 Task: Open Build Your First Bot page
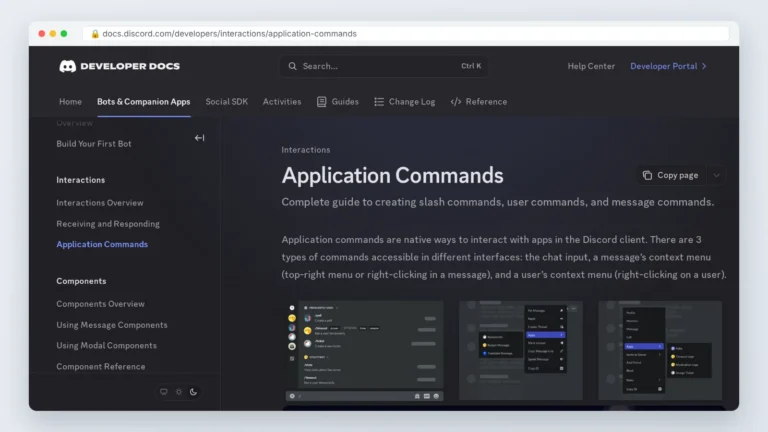(94, 144)
